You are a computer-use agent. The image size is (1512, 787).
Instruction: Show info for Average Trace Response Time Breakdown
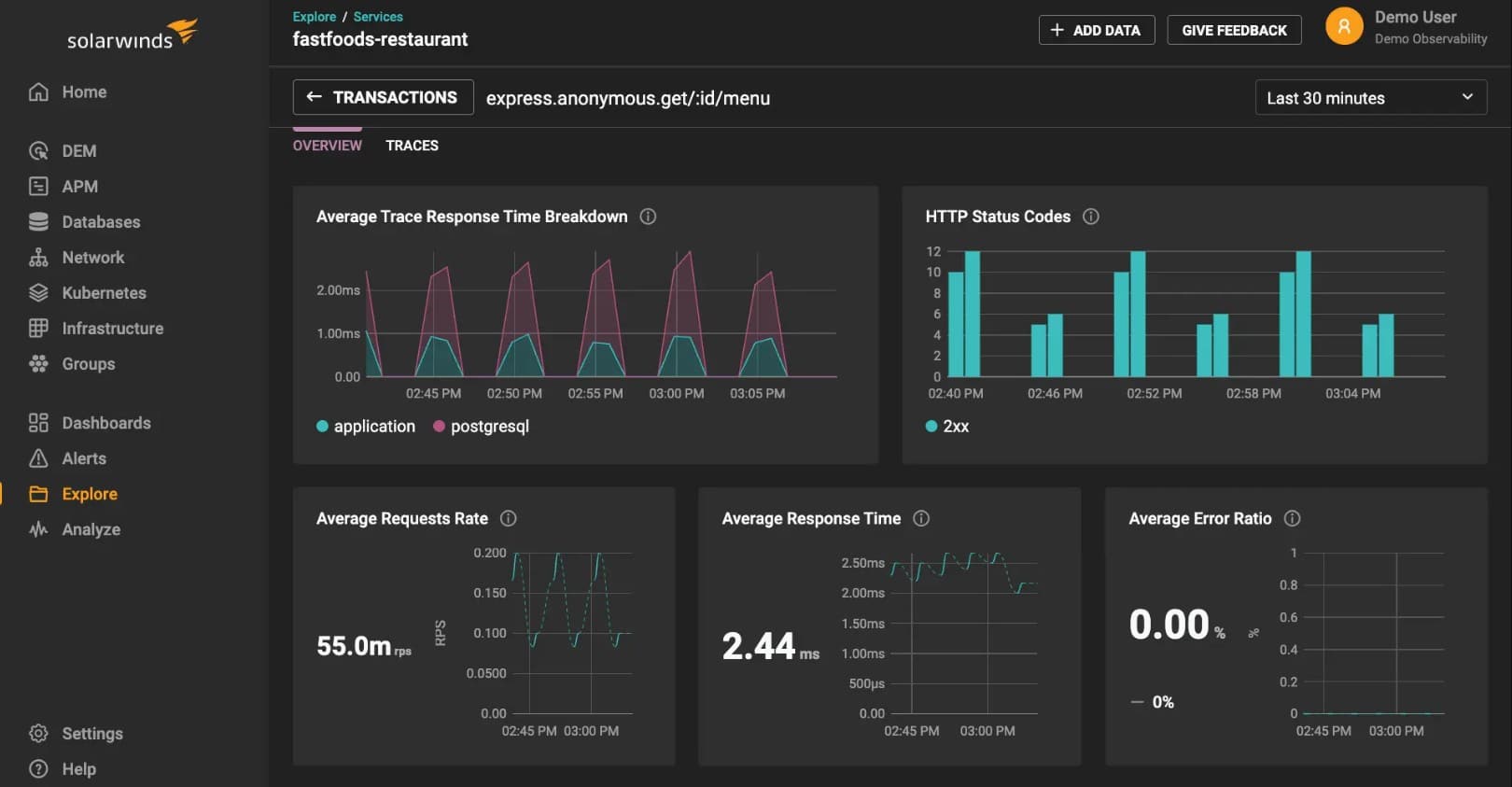(x=648, y=217)
